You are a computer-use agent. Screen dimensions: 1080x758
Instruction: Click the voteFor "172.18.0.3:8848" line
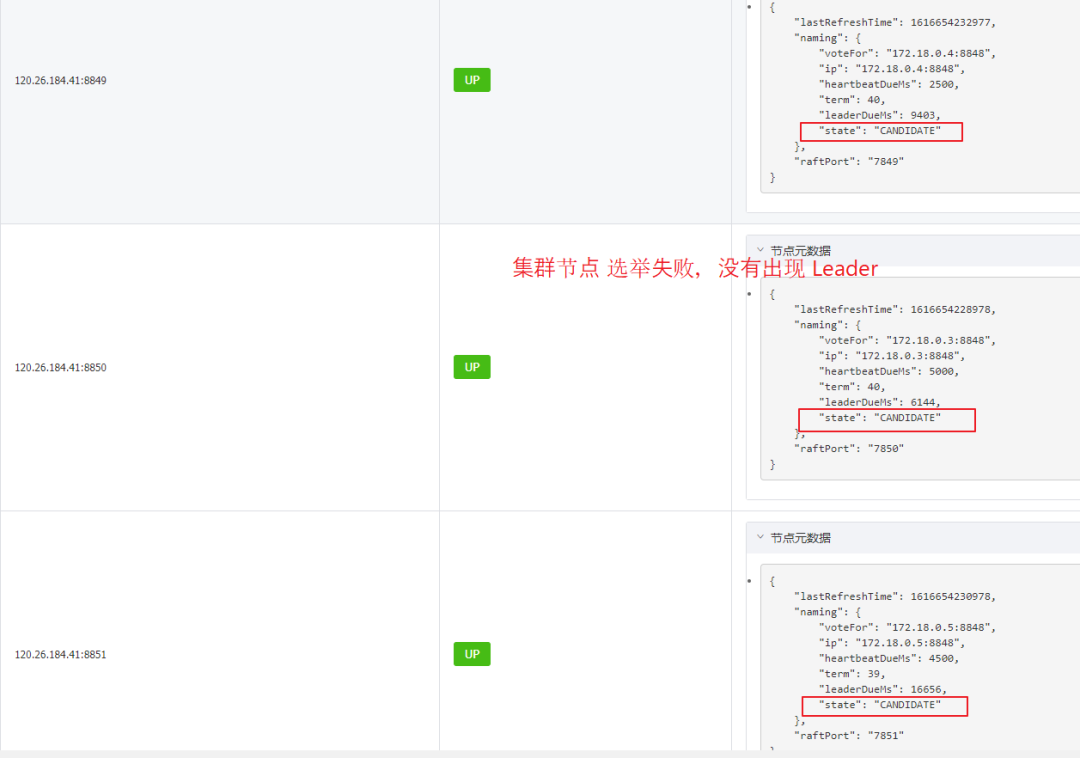pyautogui.click(x=907, y=341)
